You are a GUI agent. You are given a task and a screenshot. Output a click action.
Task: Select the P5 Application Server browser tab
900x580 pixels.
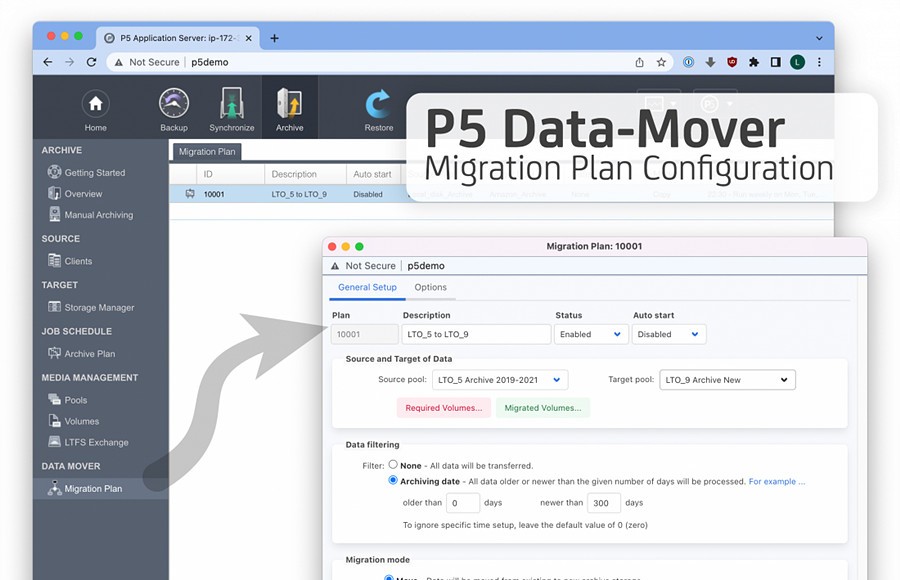(178, 38)
